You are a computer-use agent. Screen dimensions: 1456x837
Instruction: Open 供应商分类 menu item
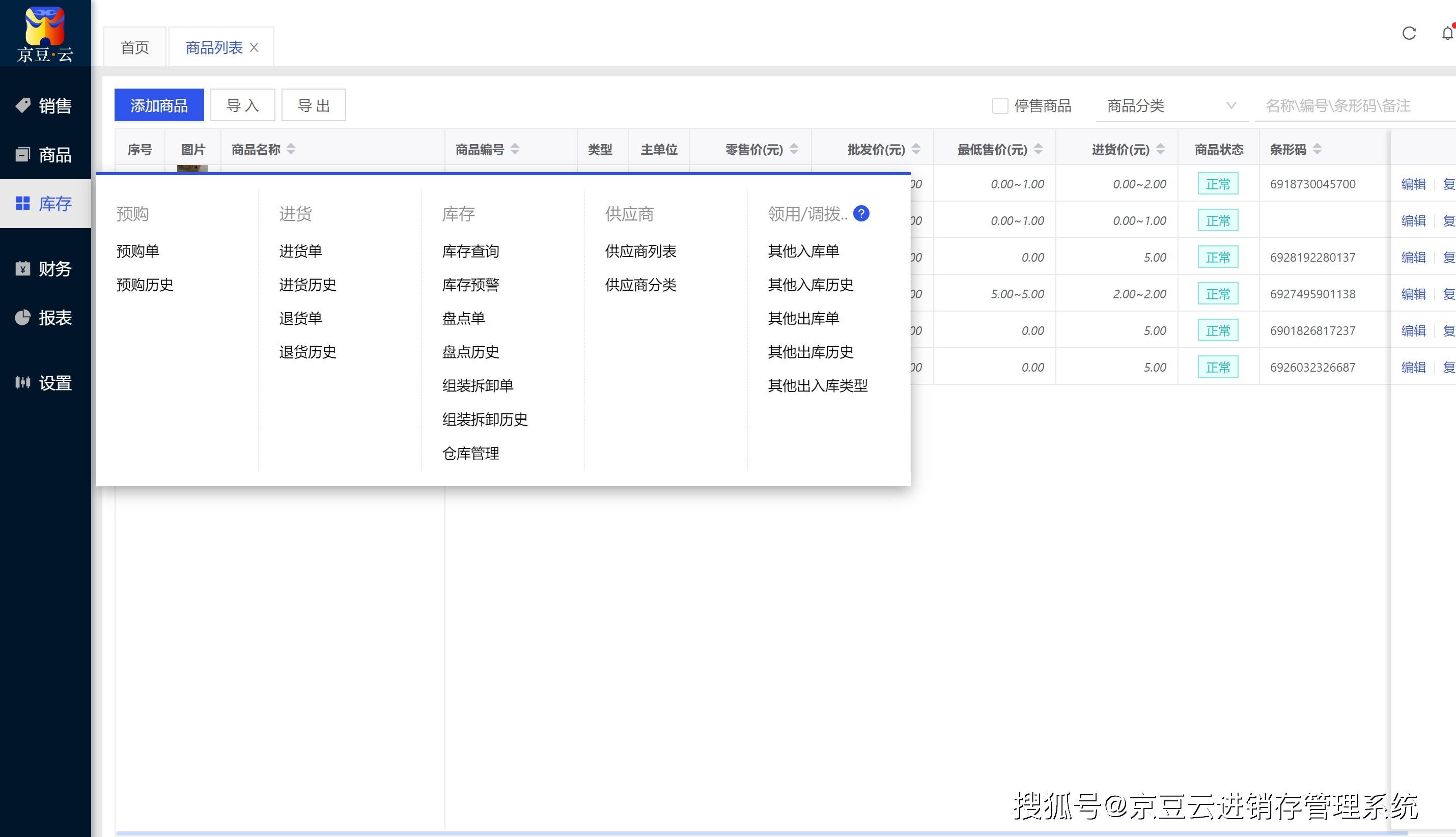(641, 285)
